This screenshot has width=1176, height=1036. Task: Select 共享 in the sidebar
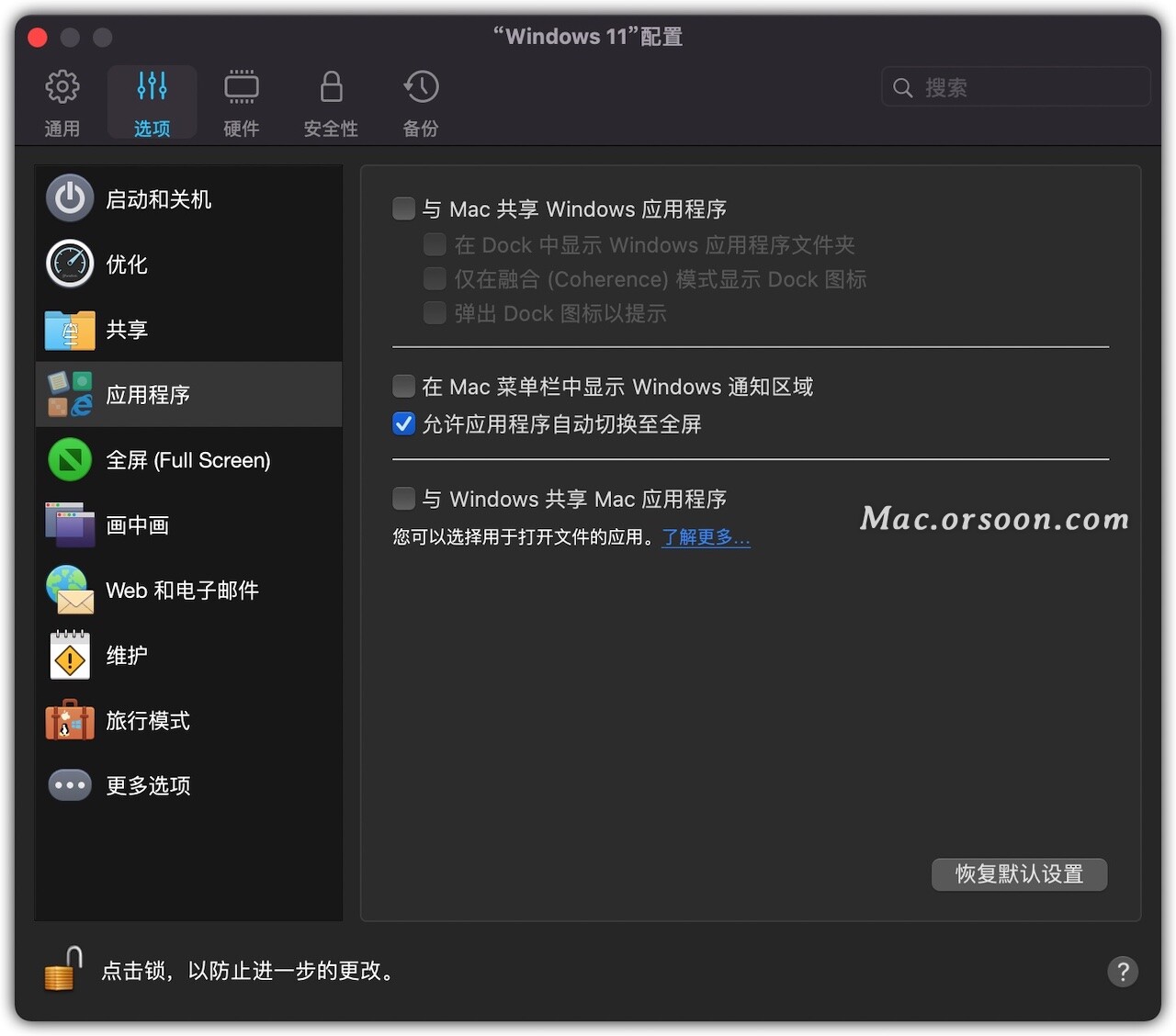pyautogui.click(x=188, y=329)
